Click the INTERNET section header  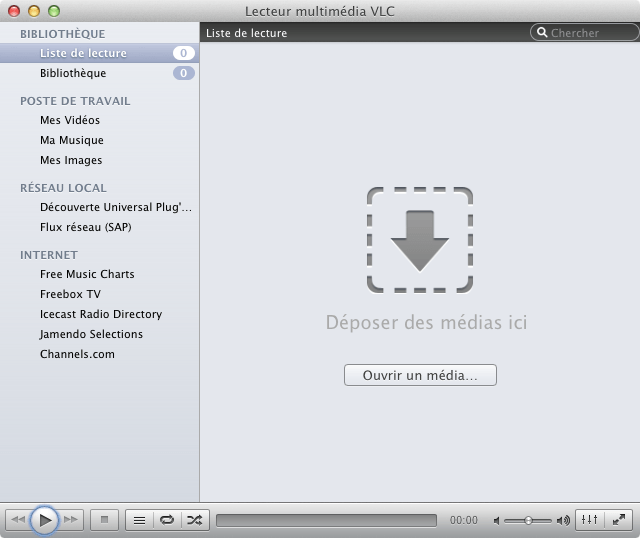[49, 255]
